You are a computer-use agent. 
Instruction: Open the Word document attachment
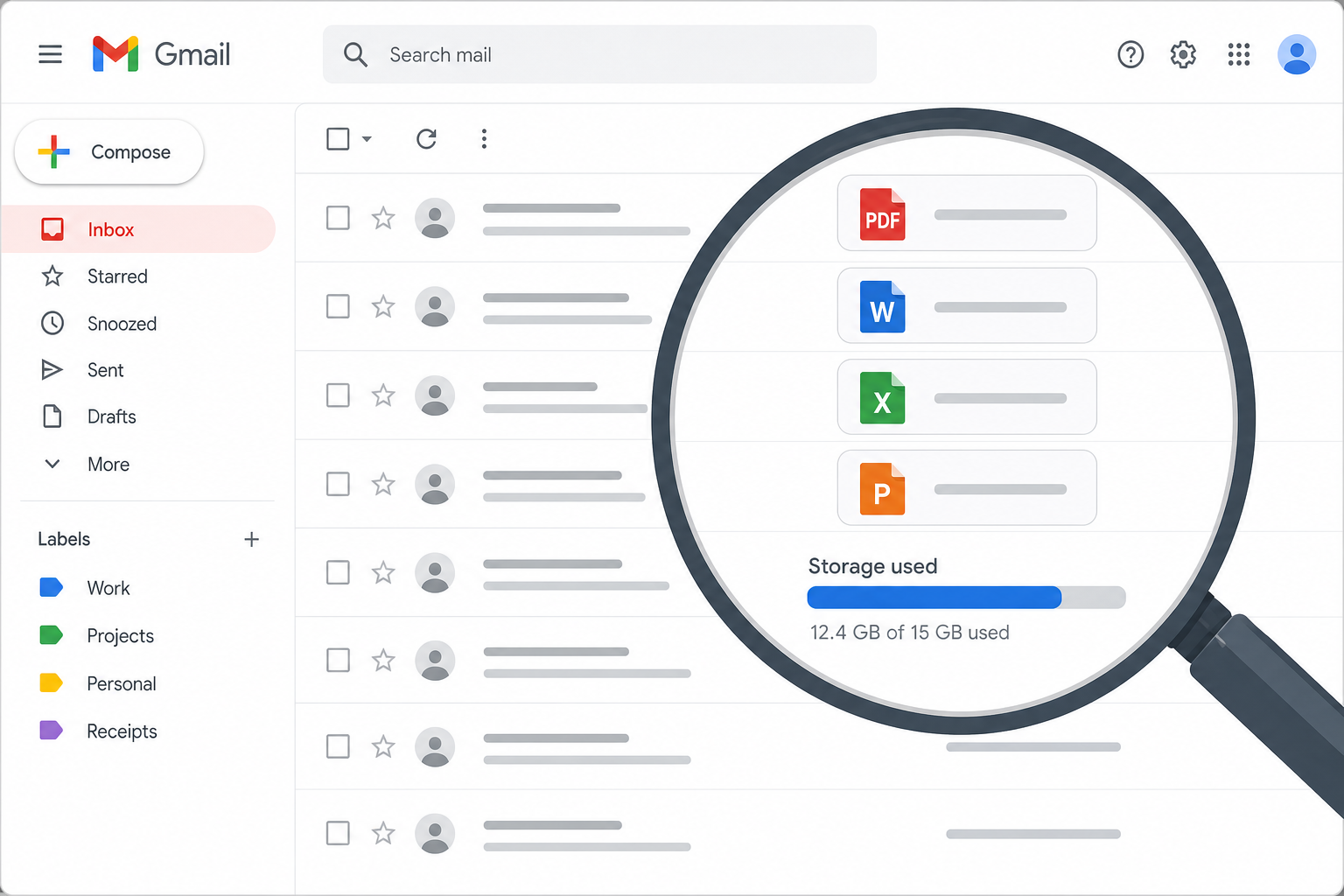(x=967, y=305)
